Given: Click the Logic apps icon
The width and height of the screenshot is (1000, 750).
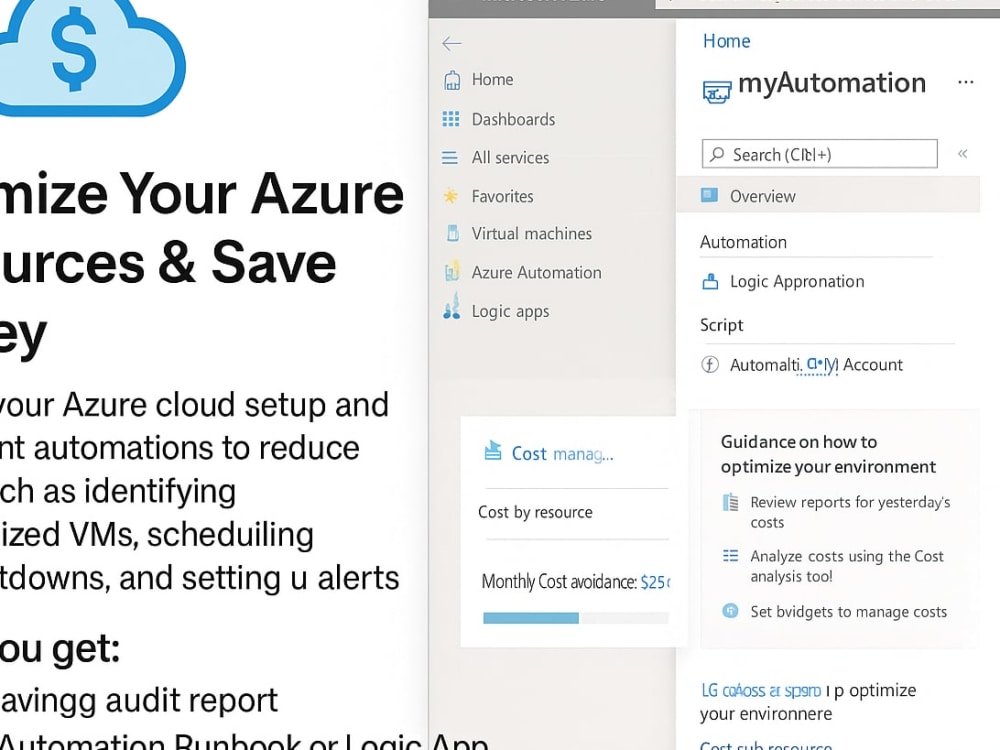Looking at the screenshot, I should click(452, 307).
